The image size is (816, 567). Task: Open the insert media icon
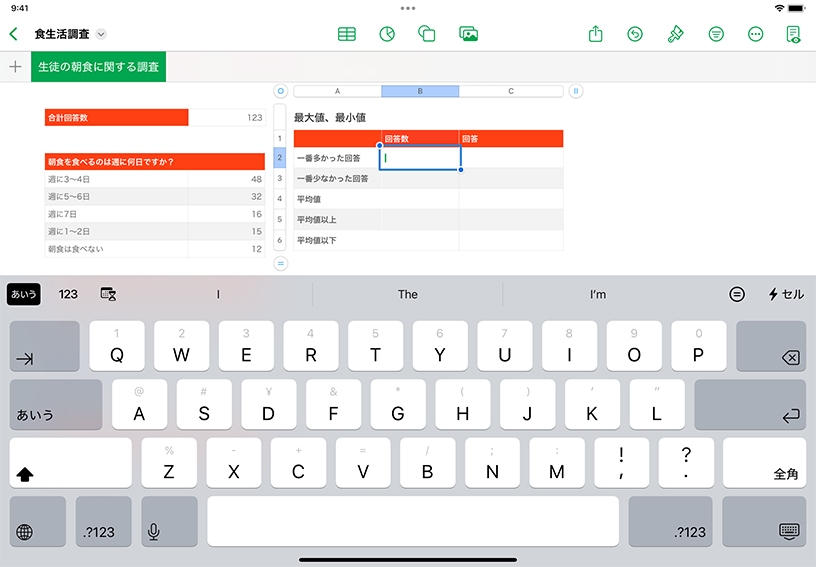(x=468, y=34)
